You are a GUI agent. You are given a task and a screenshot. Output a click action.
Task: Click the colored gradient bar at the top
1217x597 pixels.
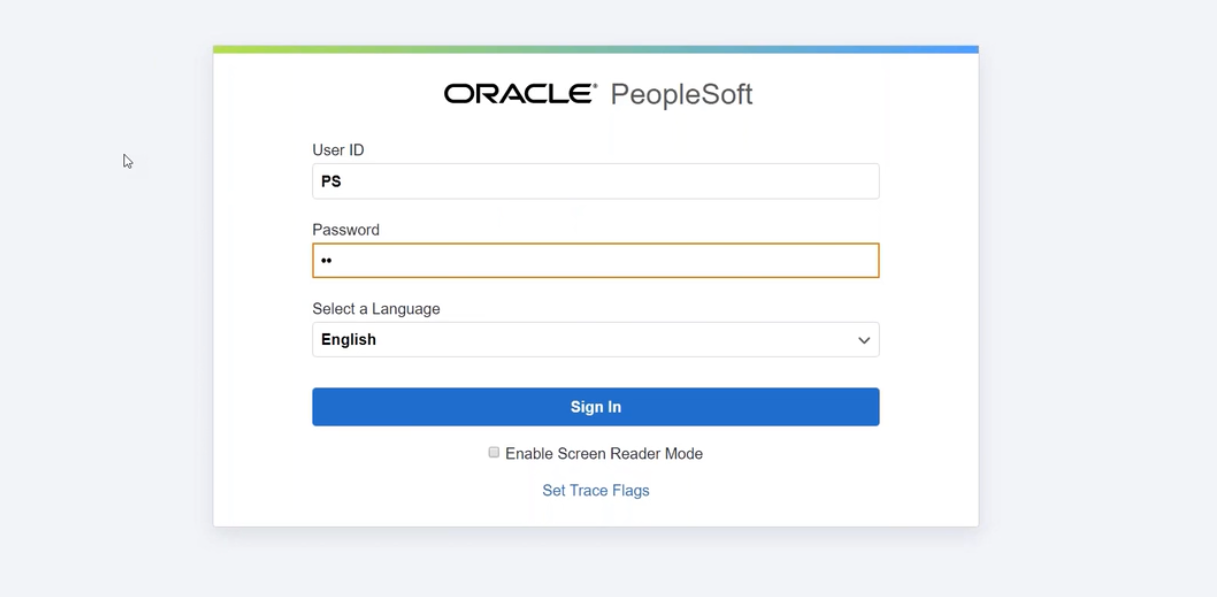(x=595, y=47)
